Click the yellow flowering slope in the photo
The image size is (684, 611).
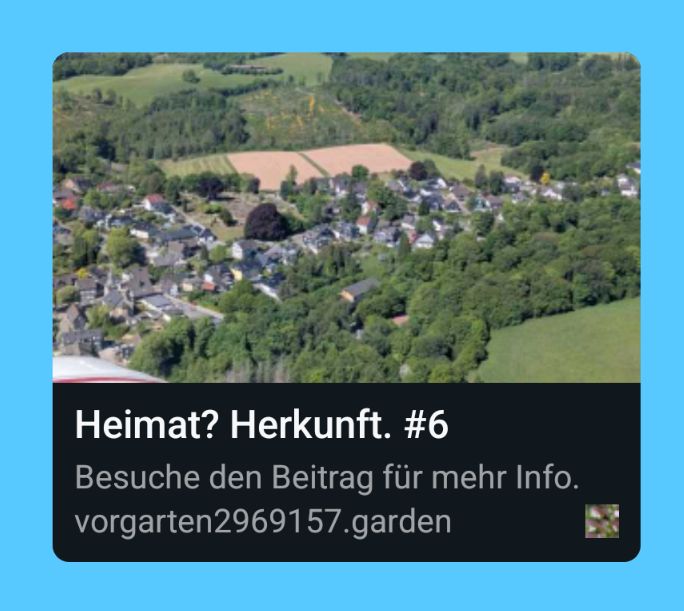coord(297,113)
